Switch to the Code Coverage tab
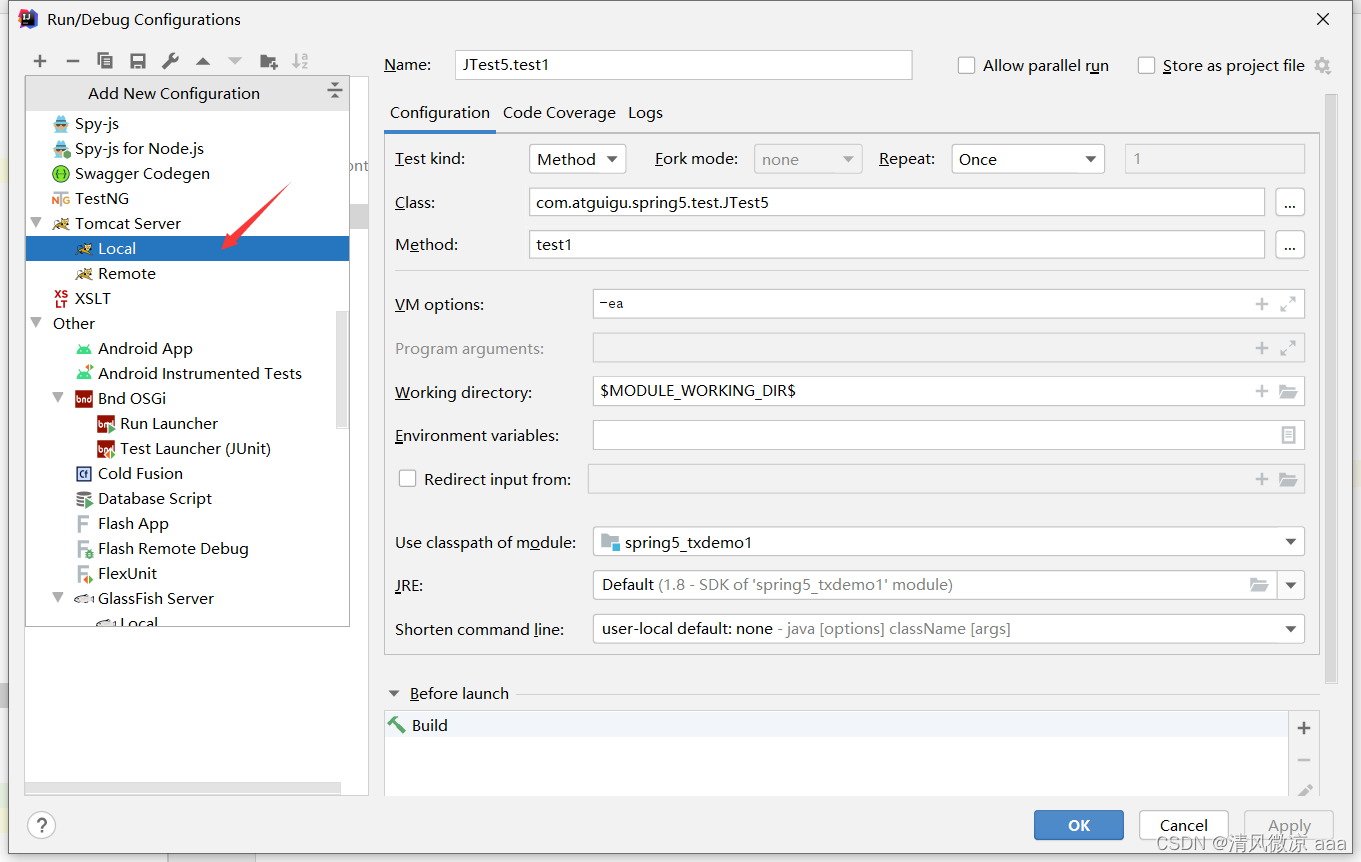Viewport: 1361px width, 862px height. pyautogui.click(x=559, y=113)
